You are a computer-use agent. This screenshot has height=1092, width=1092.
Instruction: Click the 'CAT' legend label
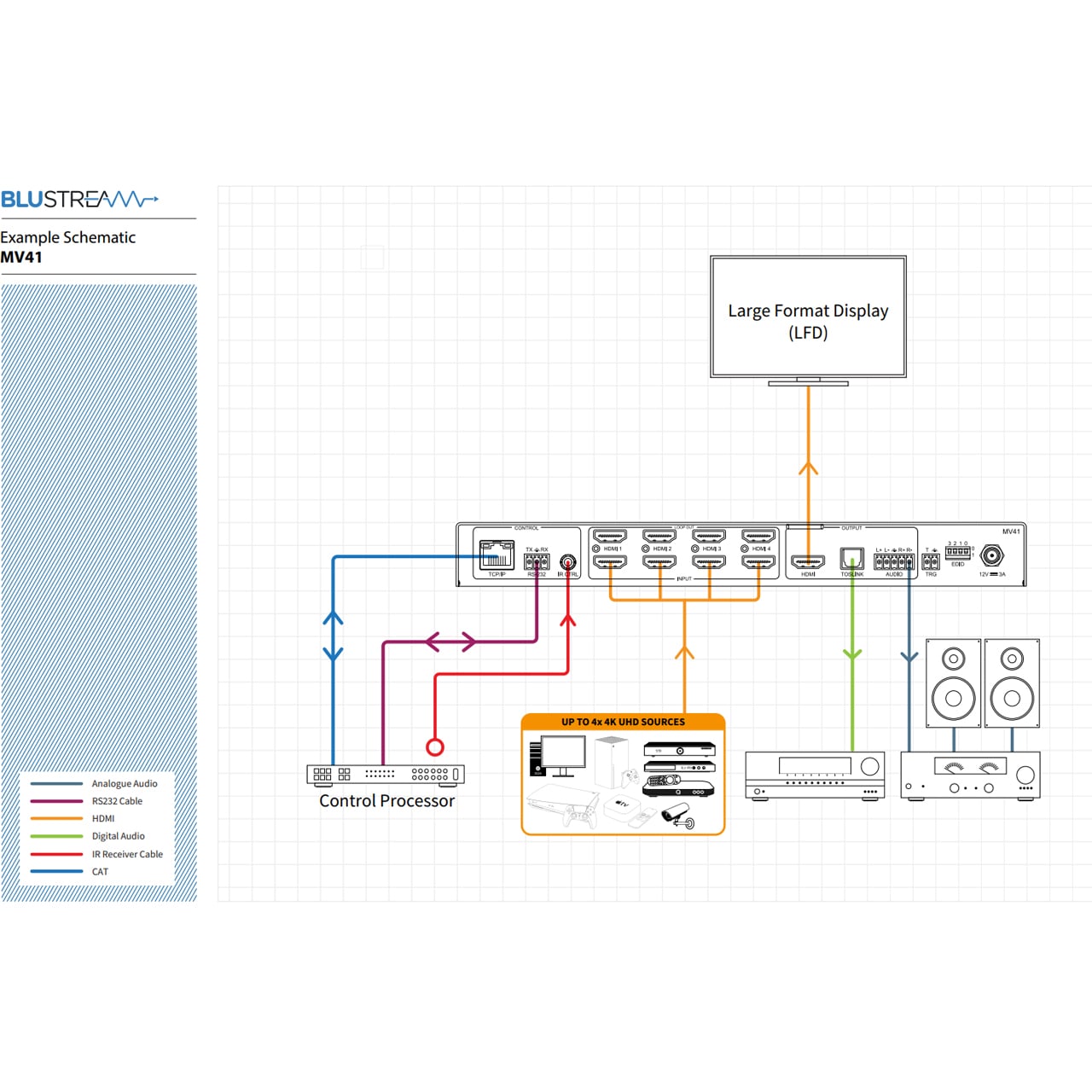click(x=100, y=872)
